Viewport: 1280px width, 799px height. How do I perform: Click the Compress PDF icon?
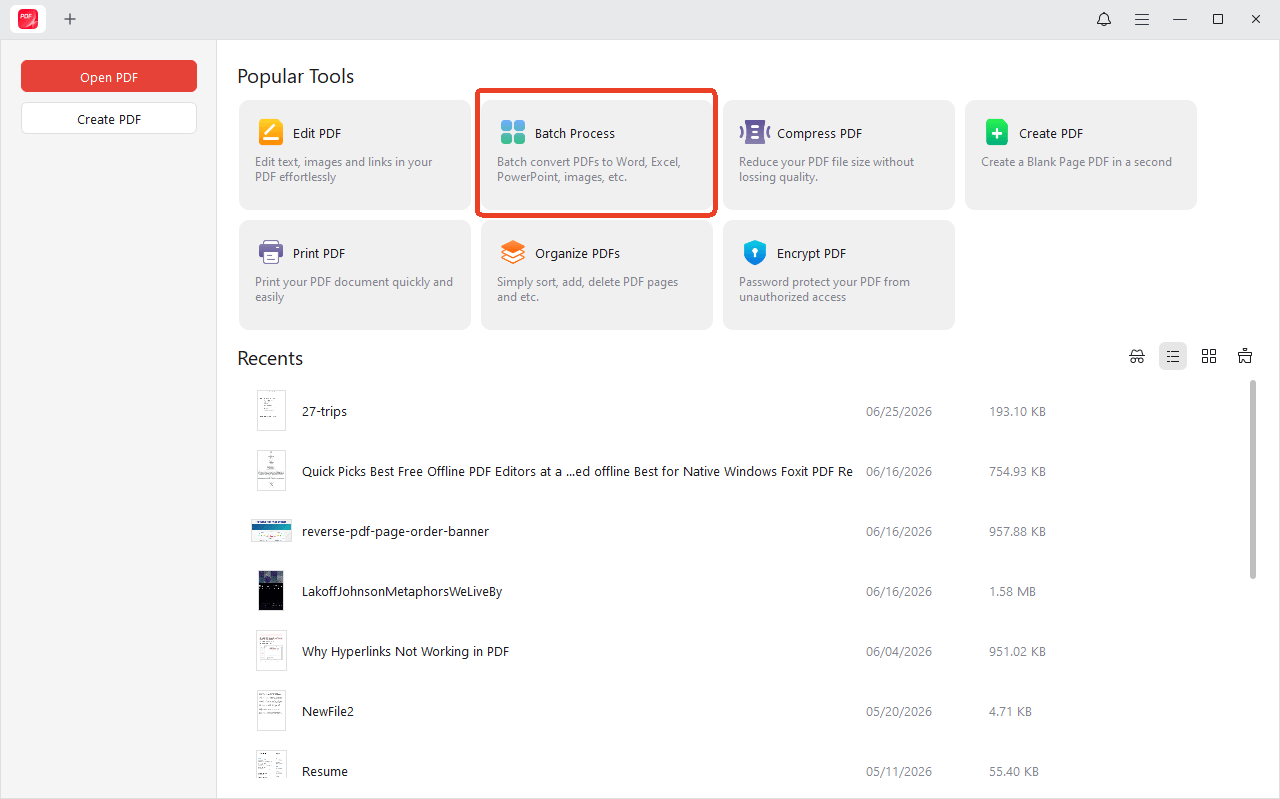click(755, 132)
